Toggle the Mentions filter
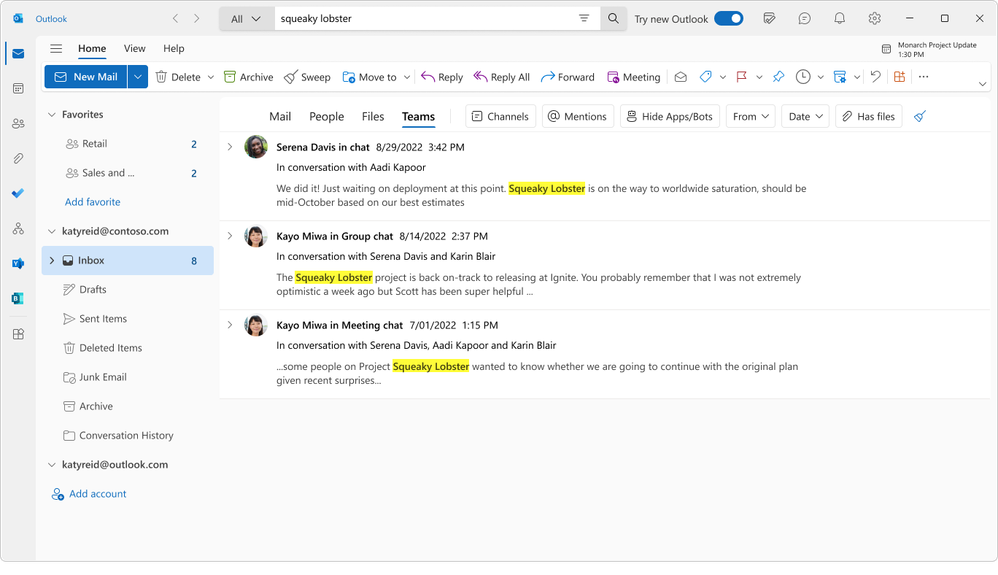The height and width of the screenshot is (575, 998). 577,117
